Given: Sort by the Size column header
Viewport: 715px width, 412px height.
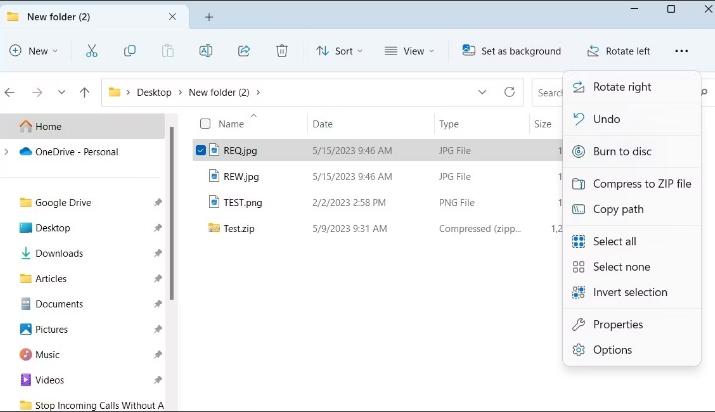Looking at the screenshot, I should pyautogui.click(x=543, y=124).
